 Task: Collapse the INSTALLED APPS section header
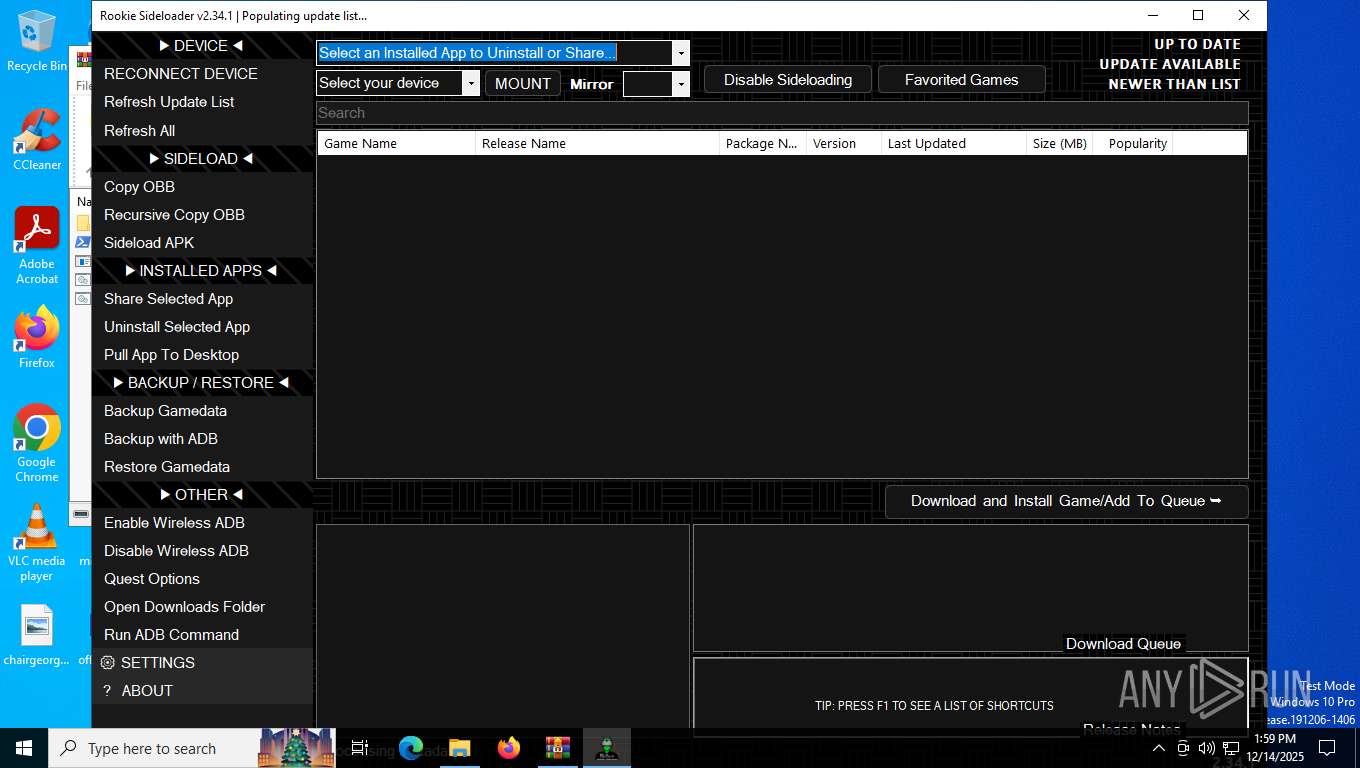[x=202, y=270]
